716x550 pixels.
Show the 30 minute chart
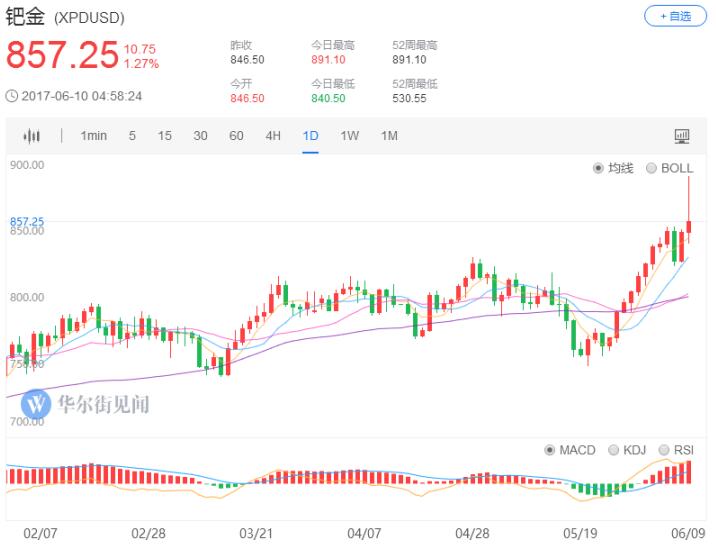(x=200, y=136)
